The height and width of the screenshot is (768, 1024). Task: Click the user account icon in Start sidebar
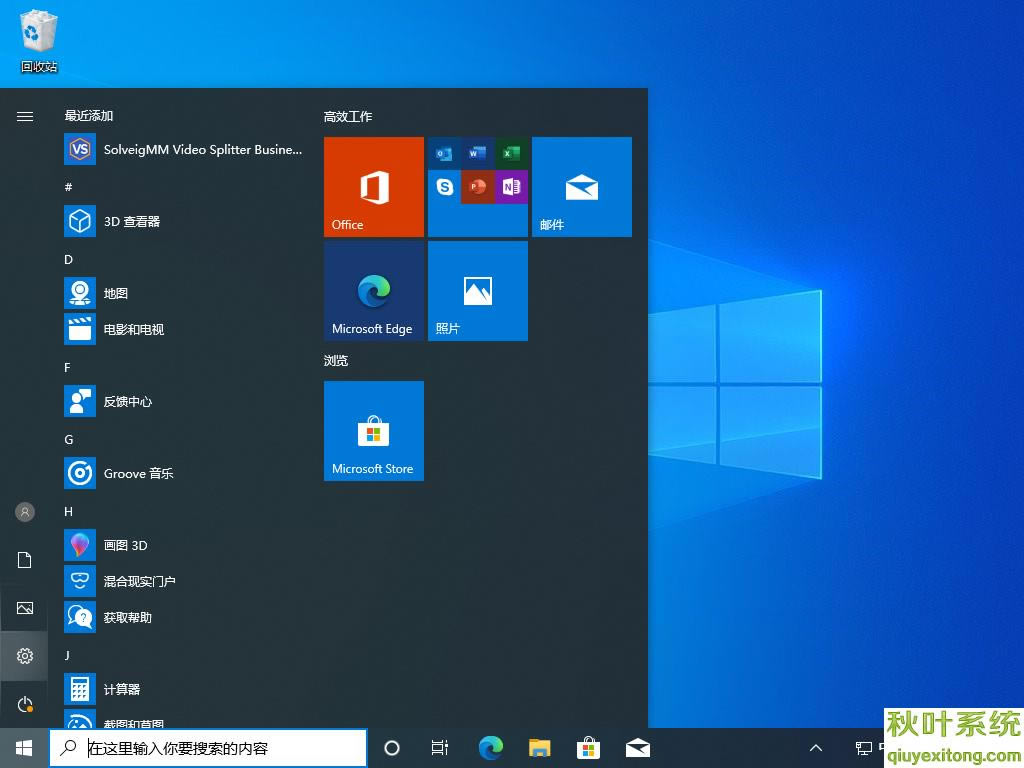coord(25,512)
